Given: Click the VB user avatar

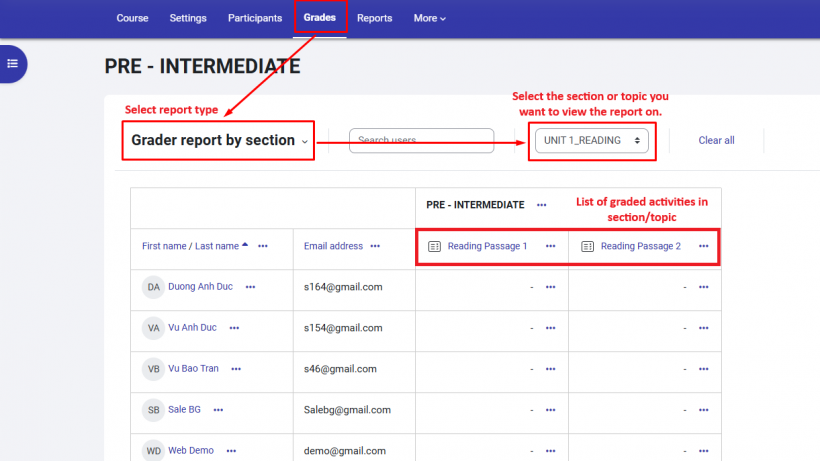Looking at the screenshot, I should (x=153, y=369).
